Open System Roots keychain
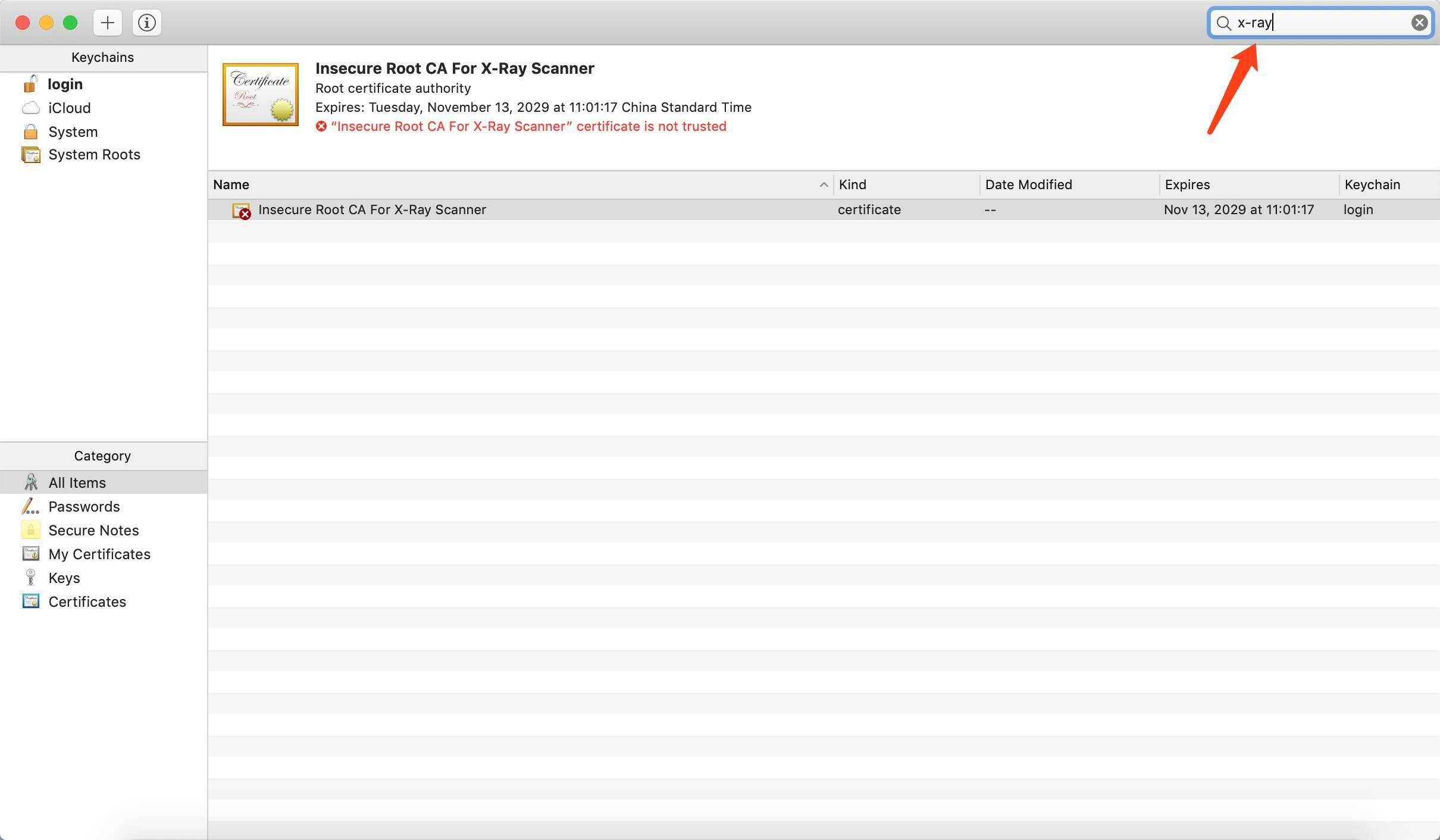This screenshot has height=840, width=1440. (x=94, y=155)
